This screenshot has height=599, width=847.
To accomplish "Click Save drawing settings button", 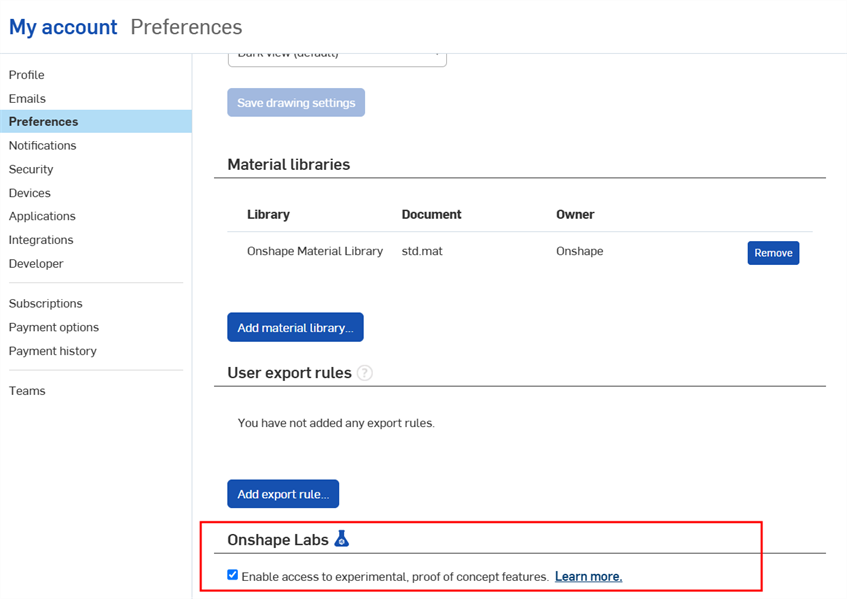I will pyautogui.click(x=296, y=103).
